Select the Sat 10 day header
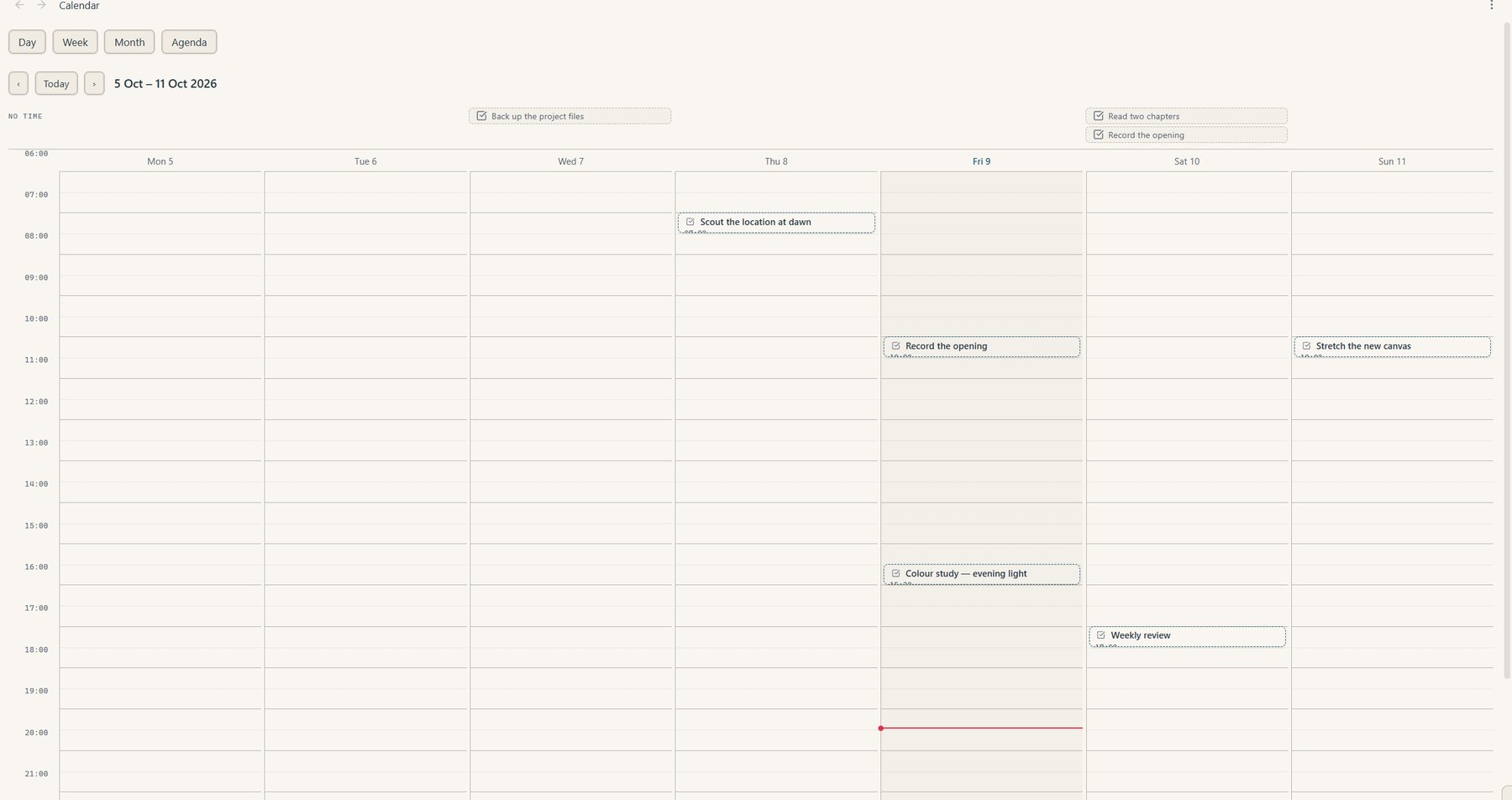The width and height of the screenshot is (1512, 800). [x=1187, y=161]
